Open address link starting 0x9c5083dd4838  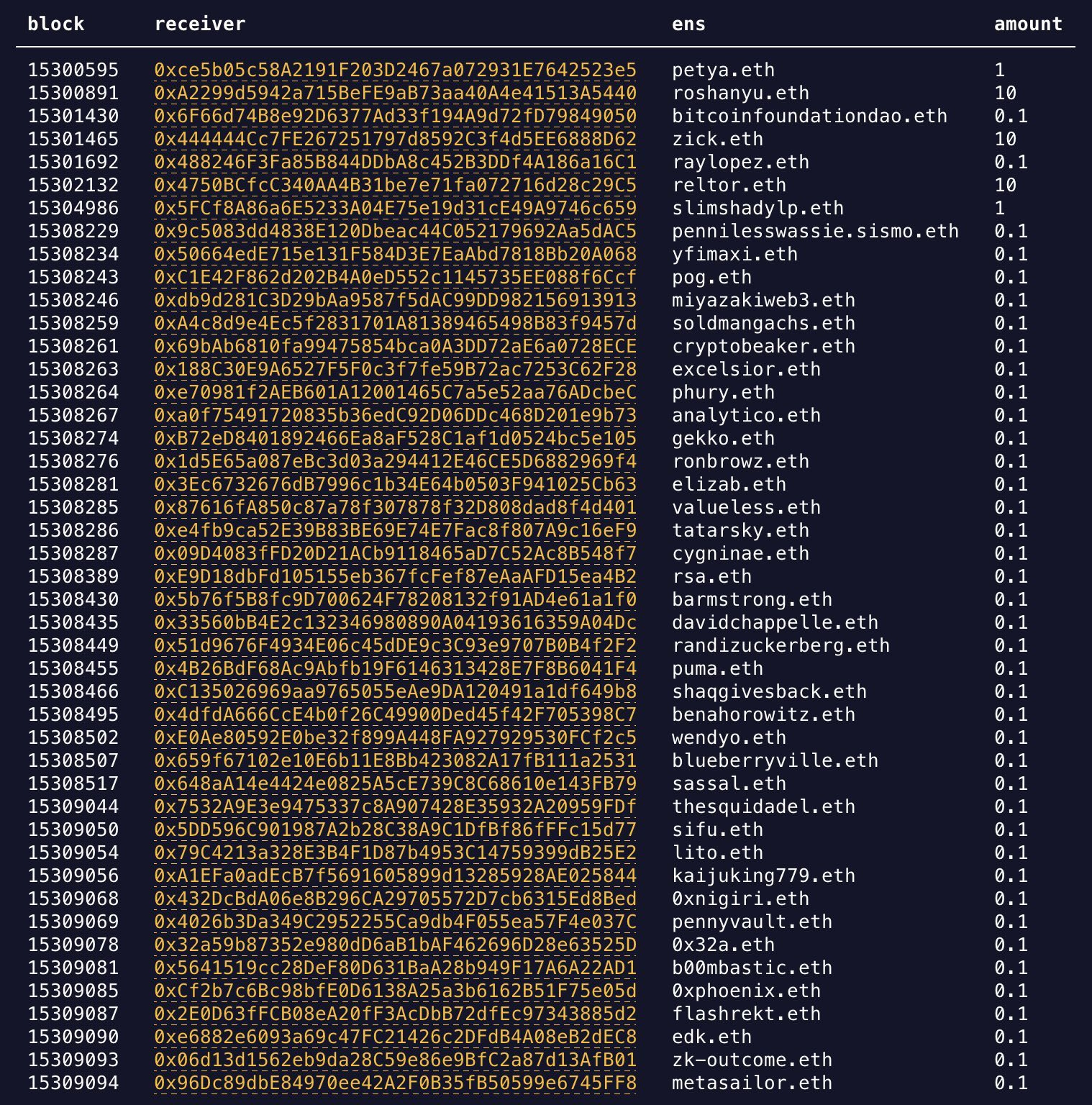click(396, 231)
